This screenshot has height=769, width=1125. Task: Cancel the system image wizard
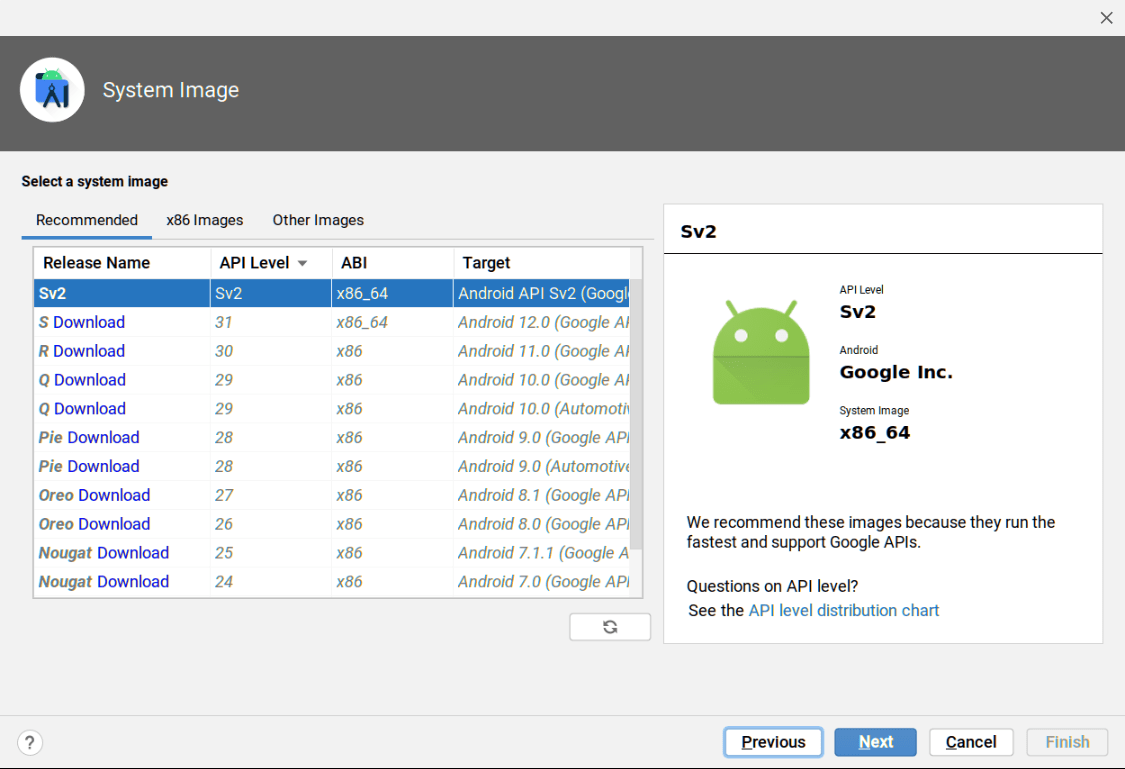pyautogui.click(x=971, y=742)
